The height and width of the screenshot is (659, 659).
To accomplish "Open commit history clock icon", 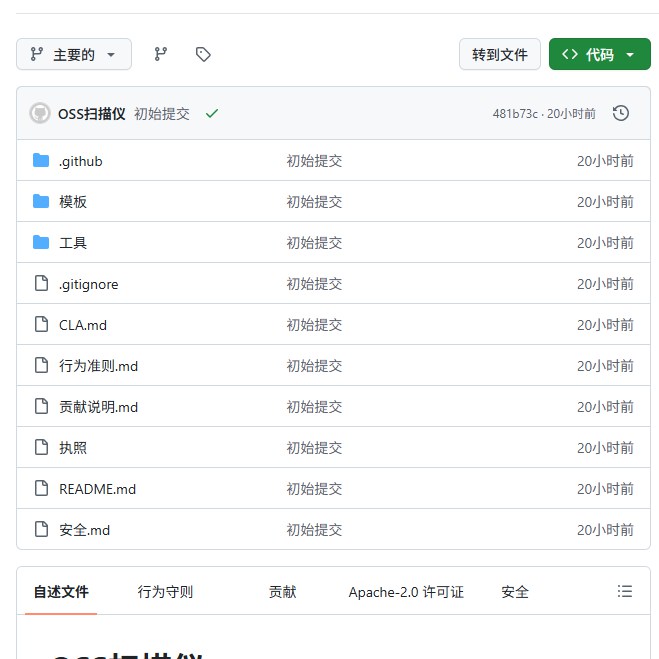I will click(621, 113).
